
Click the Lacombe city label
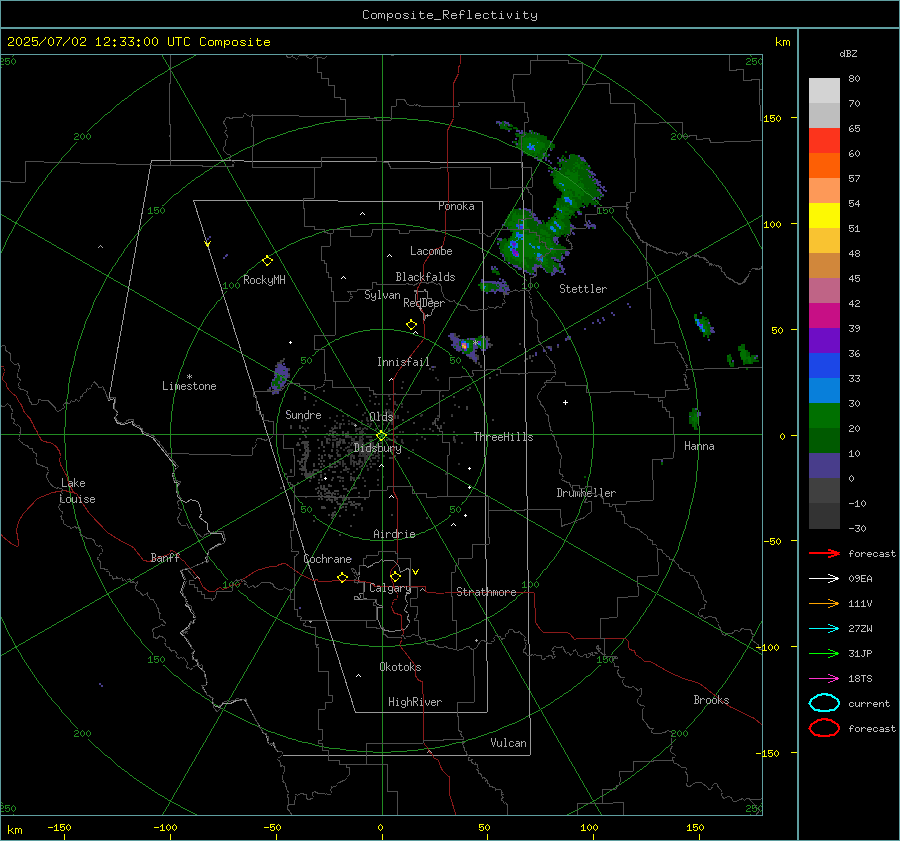point(431,251)
